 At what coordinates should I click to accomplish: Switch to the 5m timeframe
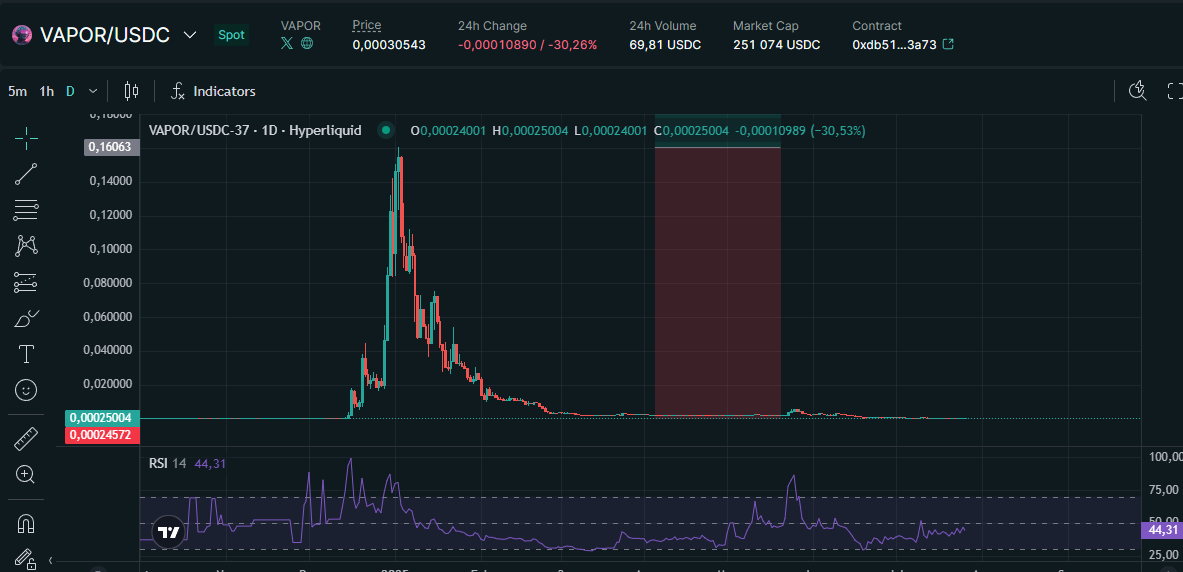coord(17,91)
